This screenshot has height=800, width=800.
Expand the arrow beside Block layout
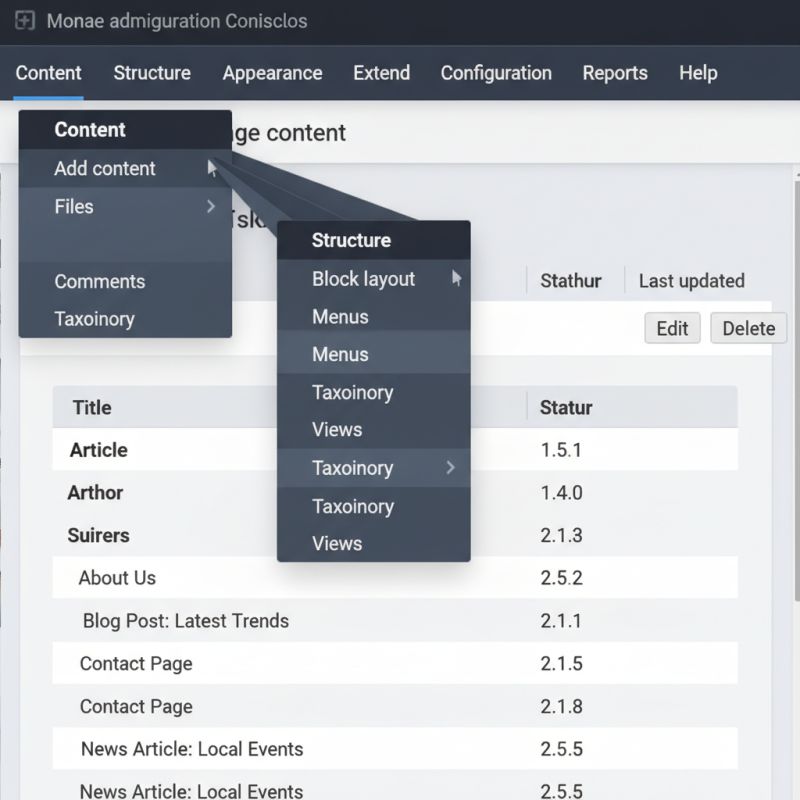click(x=456, y=278)
